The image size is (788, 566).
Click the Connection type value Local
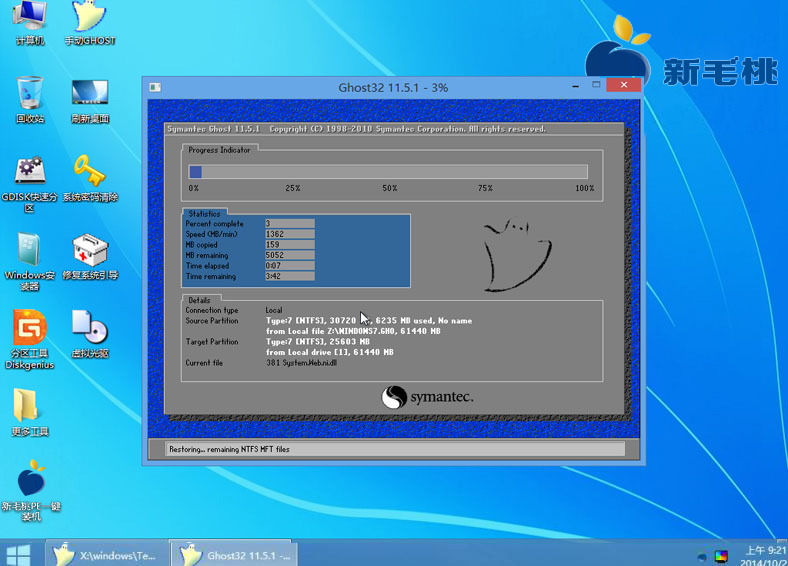[274, 310]
